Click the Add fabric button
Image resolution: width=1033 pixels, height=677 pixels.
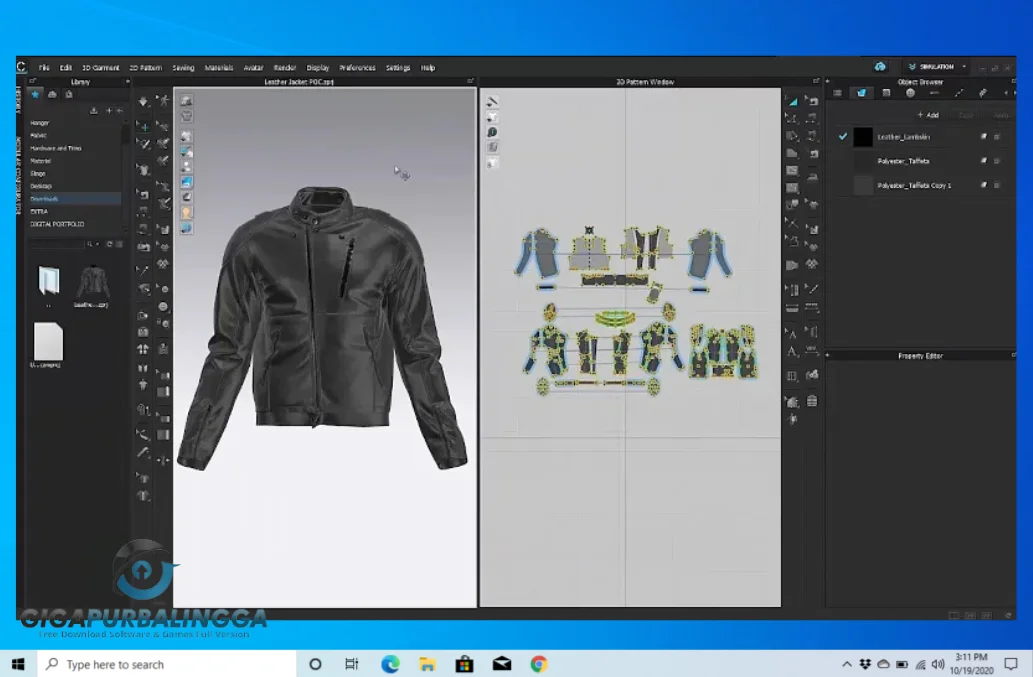click(x=928, y=115)
